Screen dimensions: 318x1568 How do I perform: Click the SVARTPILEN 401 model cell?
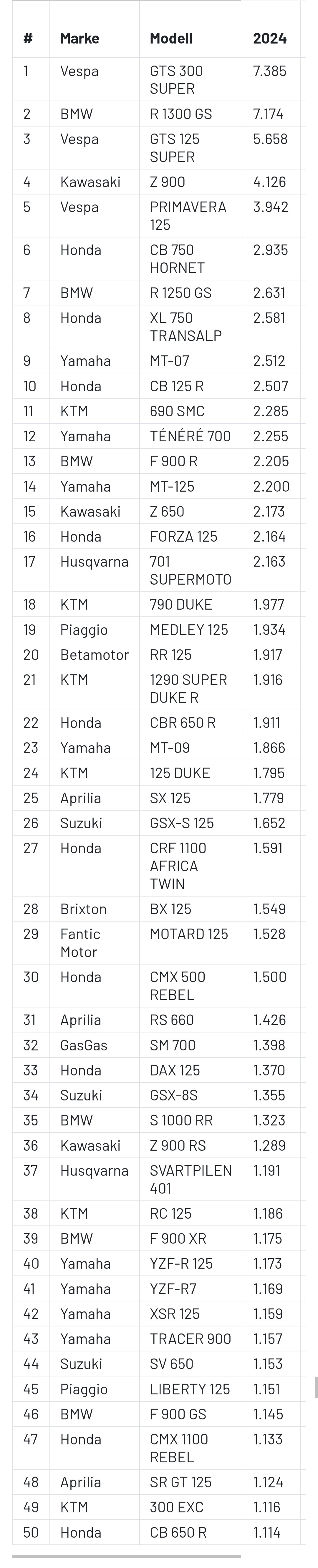click(x=191, y=1179)
